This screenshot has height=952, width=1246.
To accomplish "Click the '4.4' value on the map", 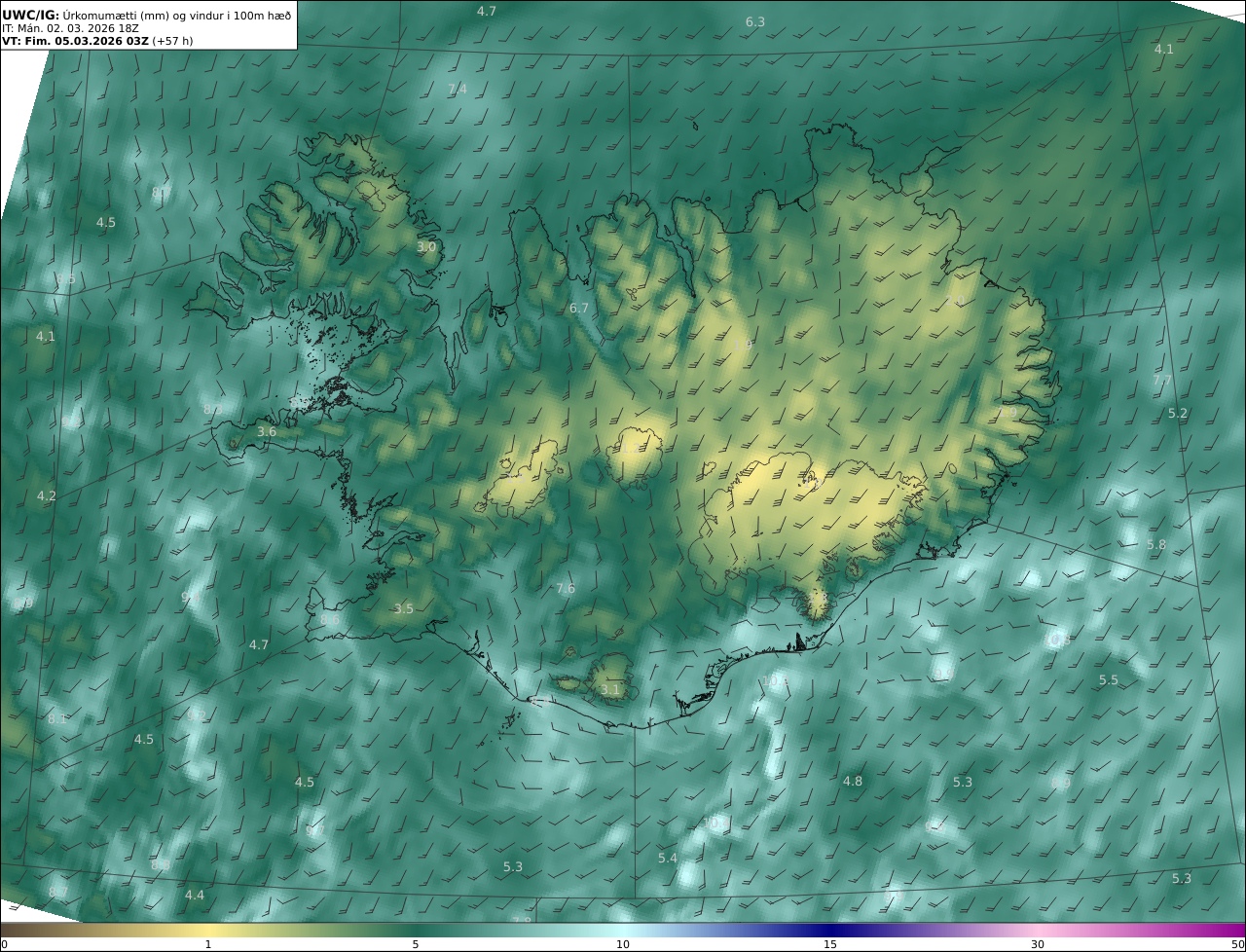I will [x=195, y=896].
